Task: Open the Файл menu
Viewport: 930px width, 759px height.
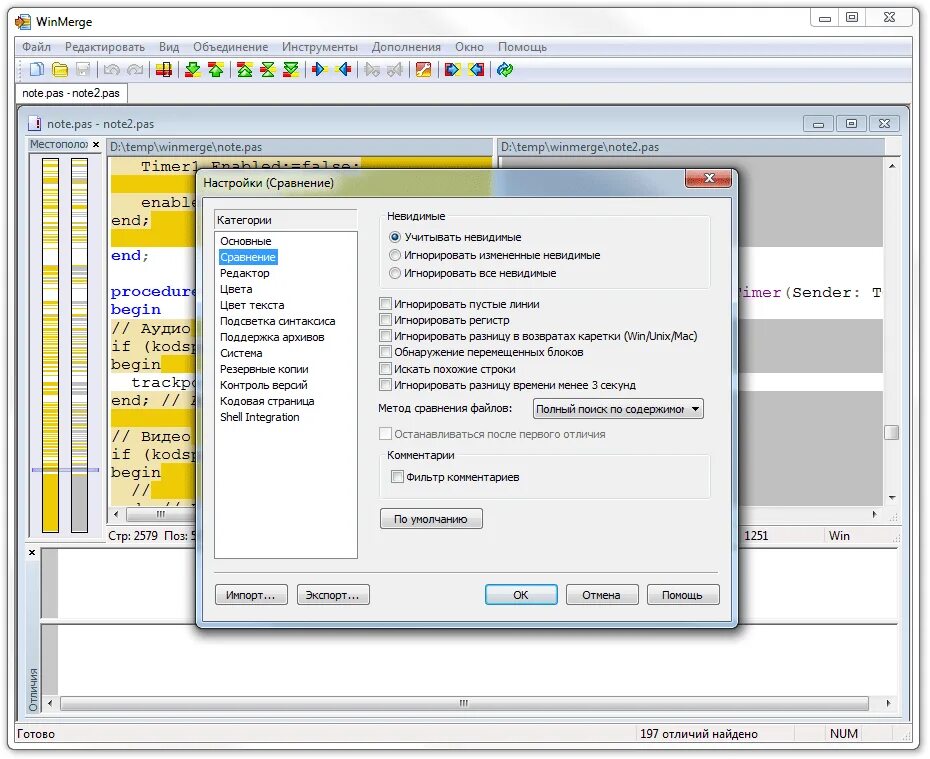Action: pos(36,47)
